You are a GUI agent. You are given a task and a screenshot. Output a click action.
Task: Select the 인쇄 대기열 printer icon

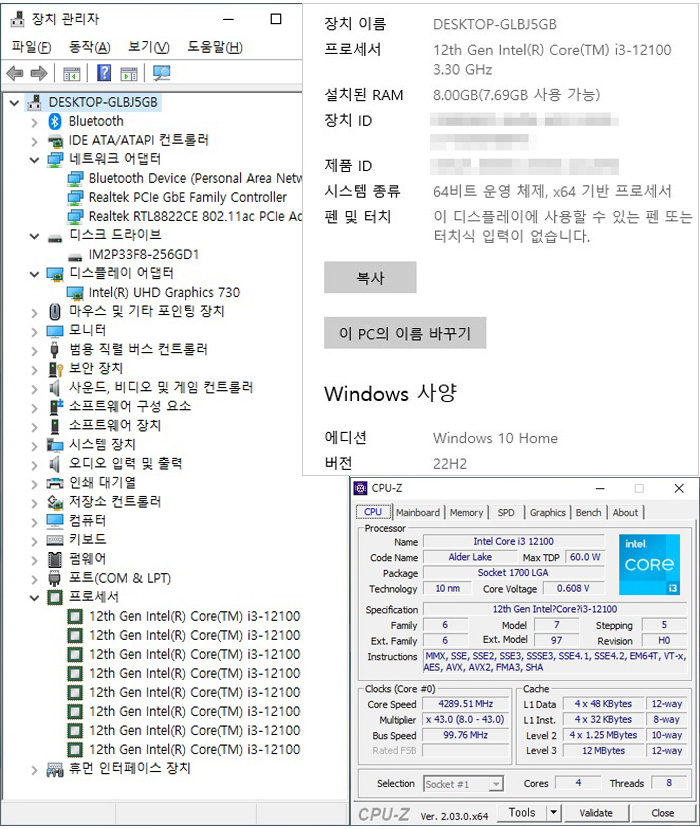[x=55, y=483]
